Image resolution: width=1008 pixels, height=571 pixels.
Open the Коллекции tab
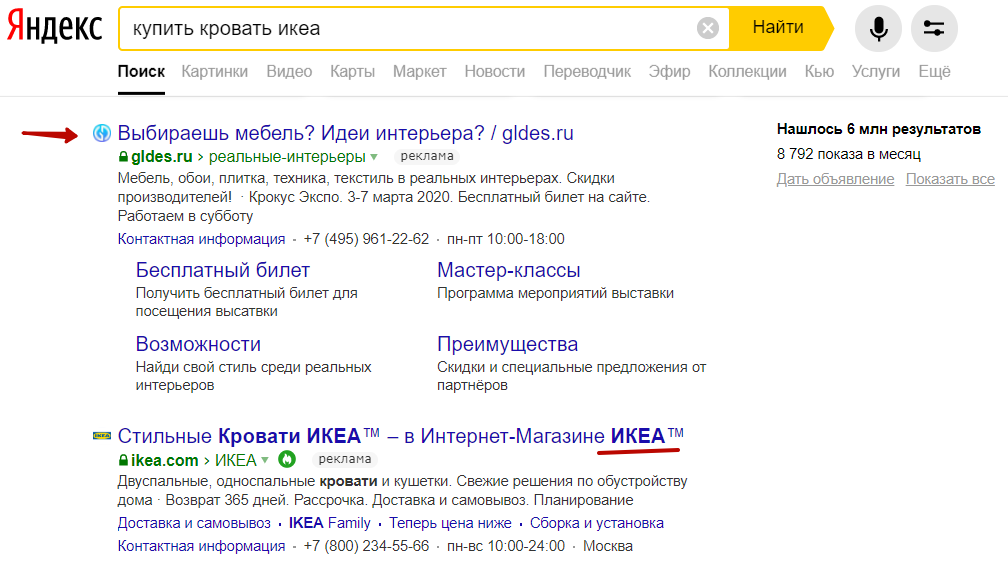[748, 71]
